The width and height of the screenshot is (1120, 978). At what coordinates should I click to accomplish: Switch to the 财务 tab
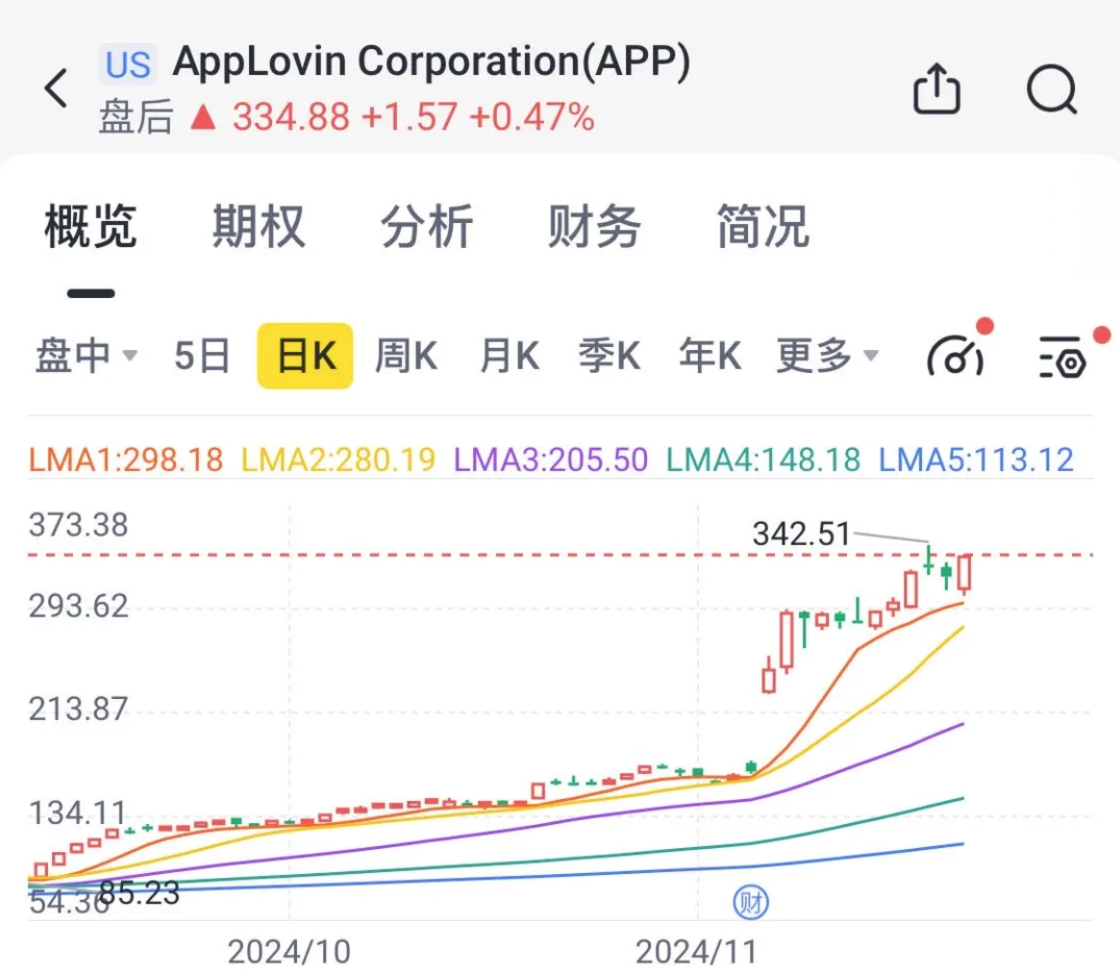tap(594, 226)
